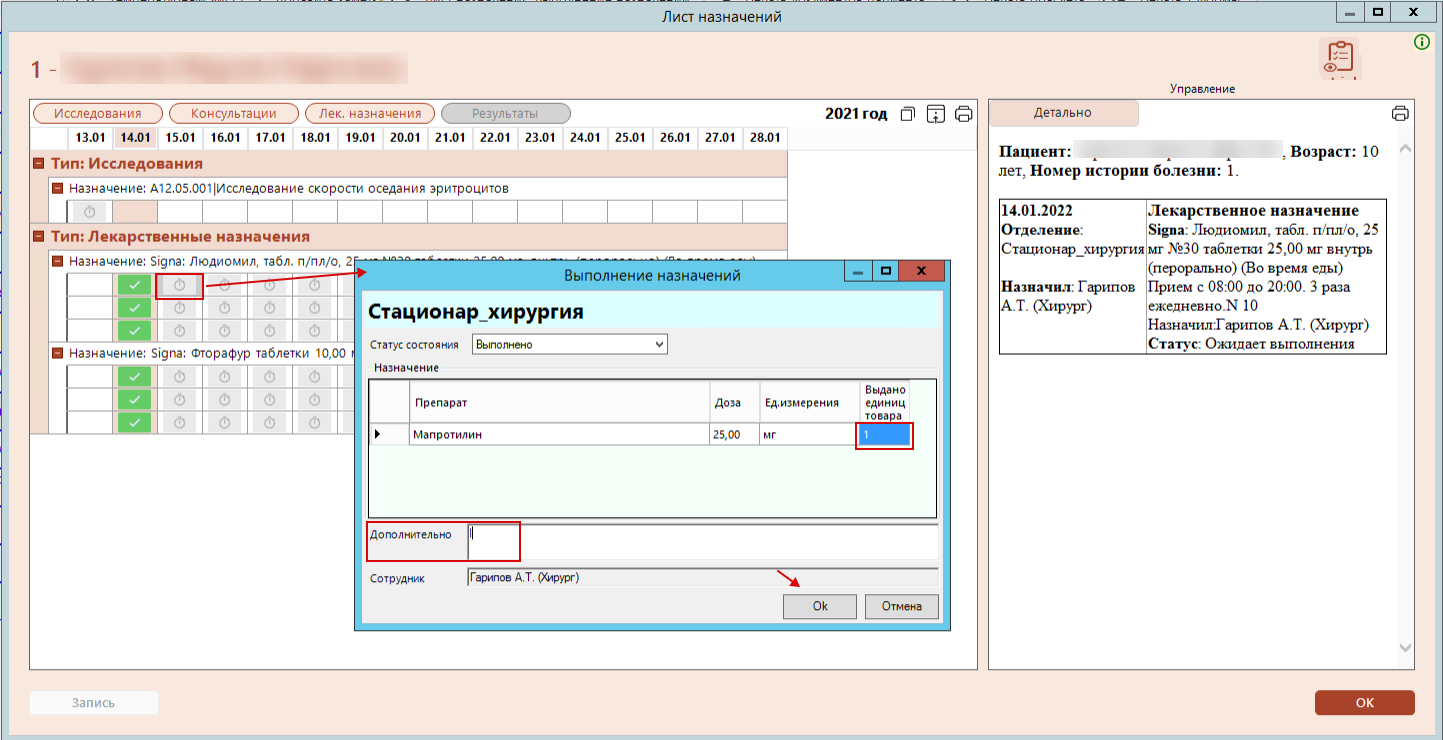Click the green info icon in top-right corner
This screenshot has height=740, width=1443.
point(1421,42)
